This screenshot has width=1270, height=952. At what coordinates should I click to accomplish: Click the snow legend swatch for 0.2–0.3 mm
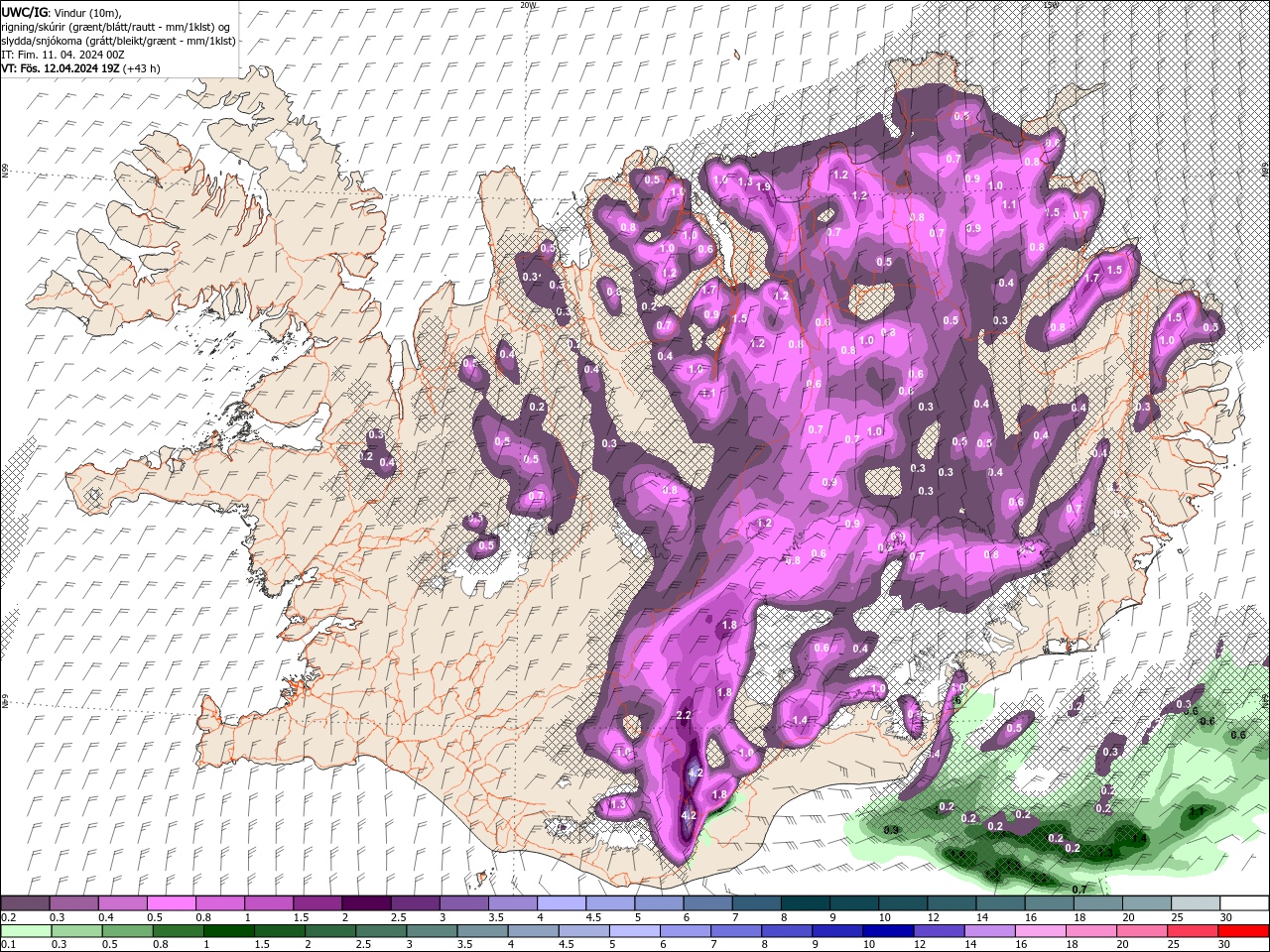point(25,902)
